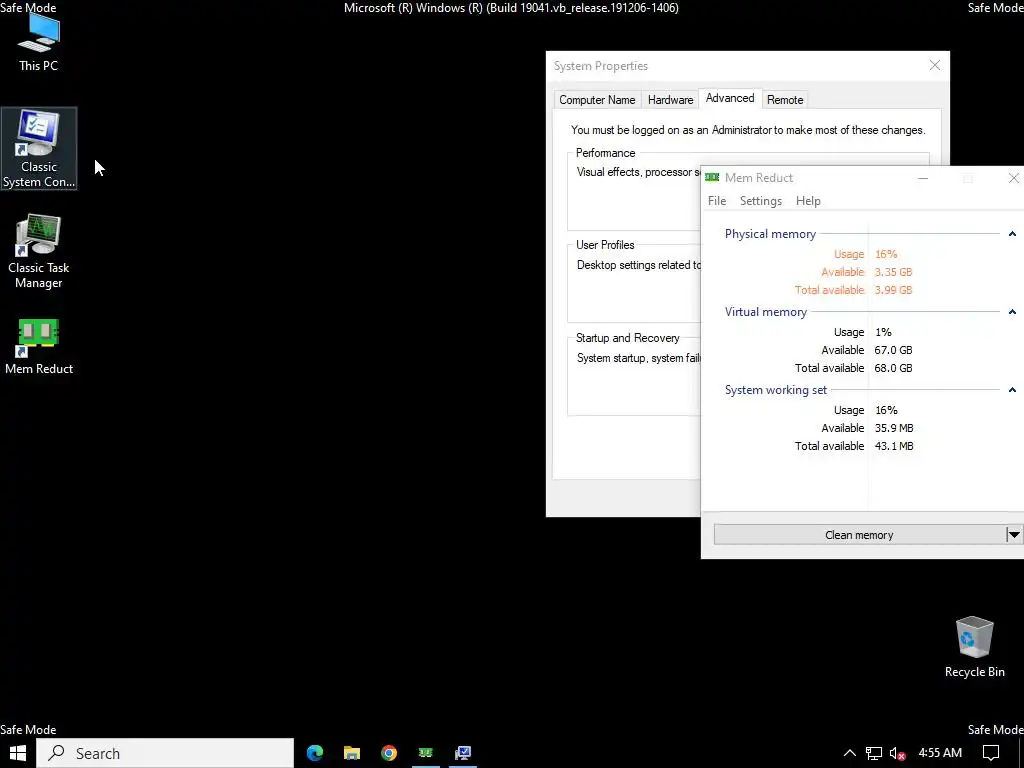Switch to the Hardware tab

[670, 100]
